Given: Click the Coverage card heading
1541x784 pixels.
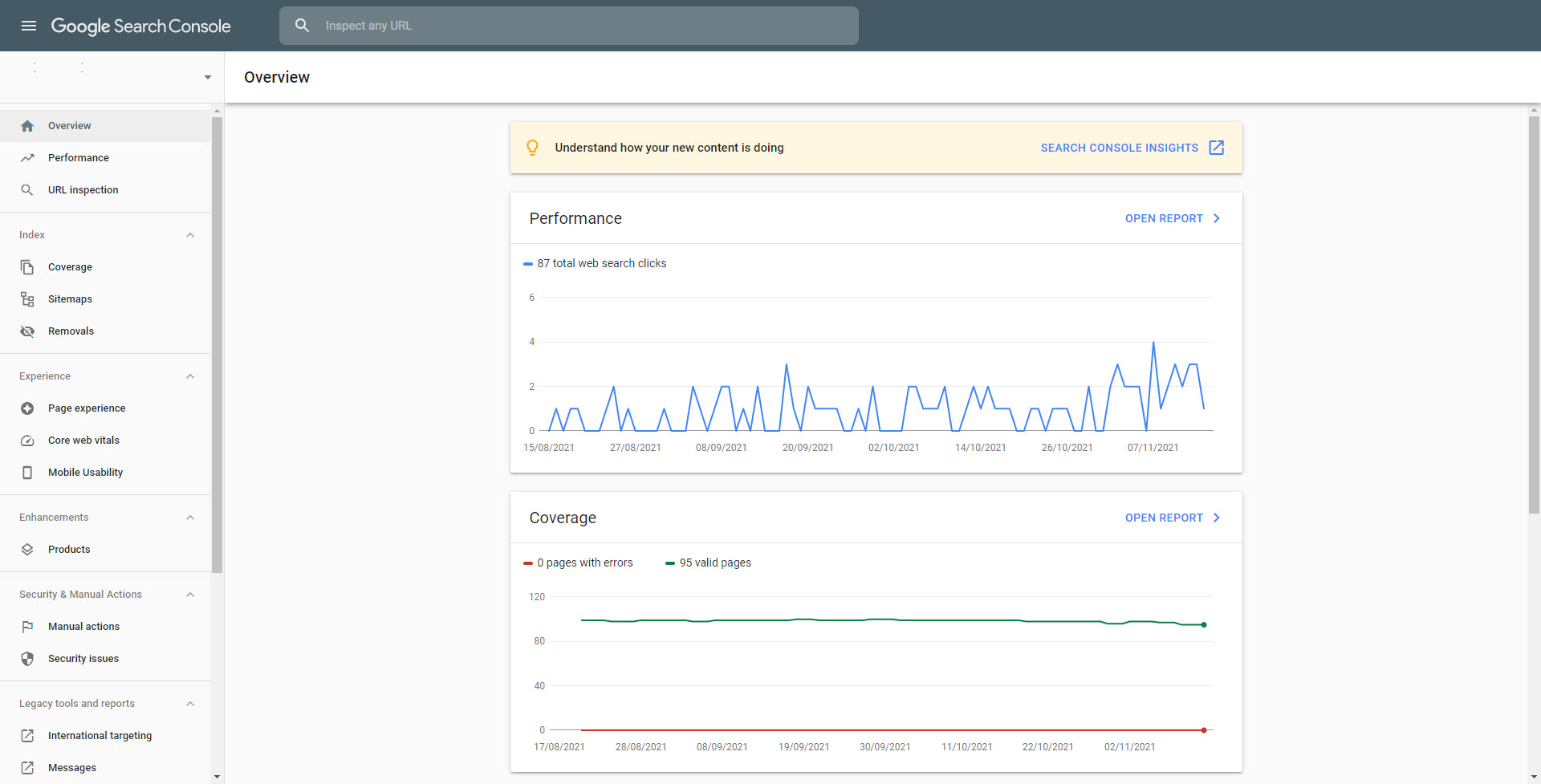Looking at the screenshot, I should pos(563,518).
